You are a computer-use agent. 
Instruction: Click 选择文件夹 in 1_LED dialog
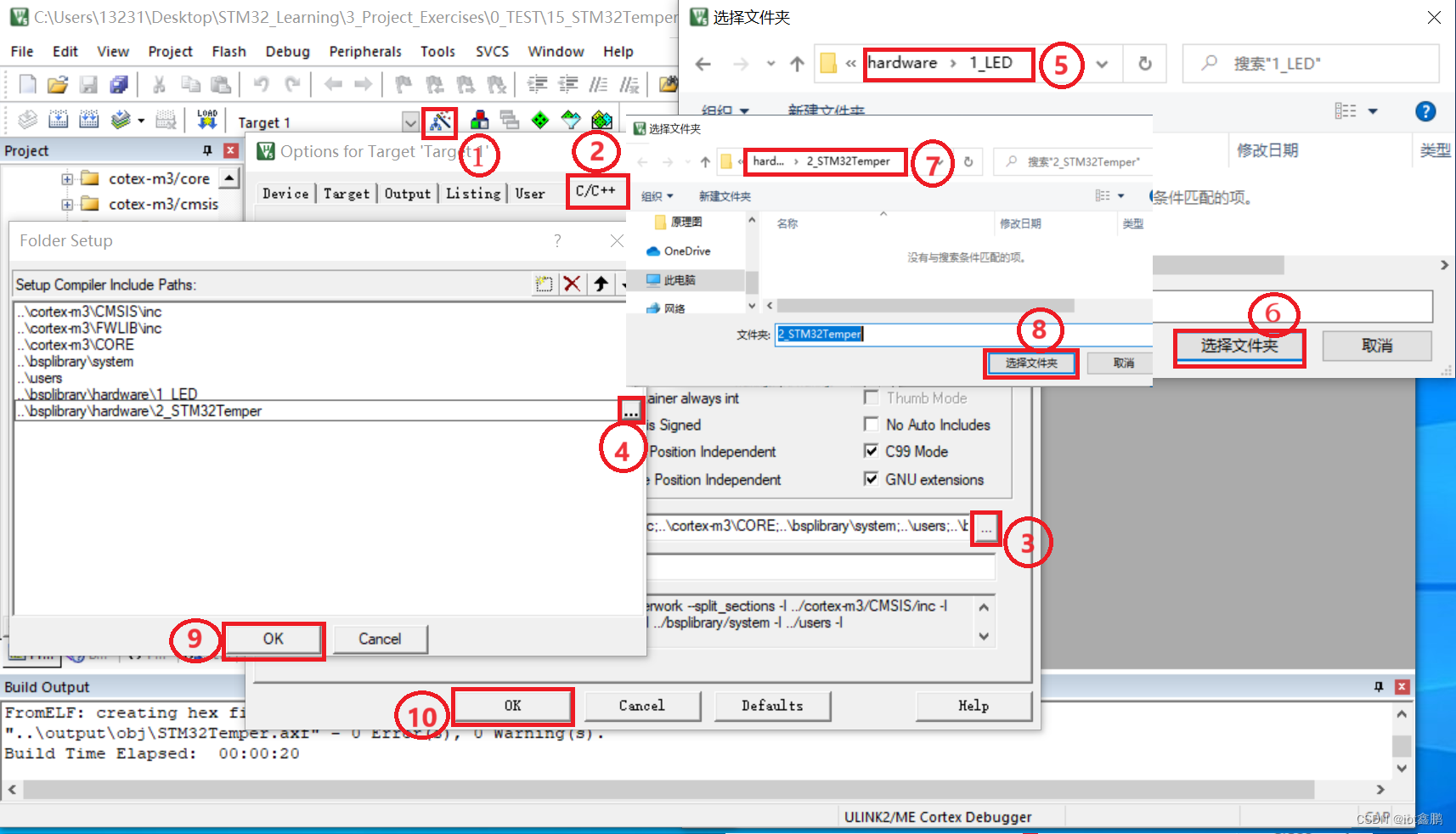(x=1239, y=347)
